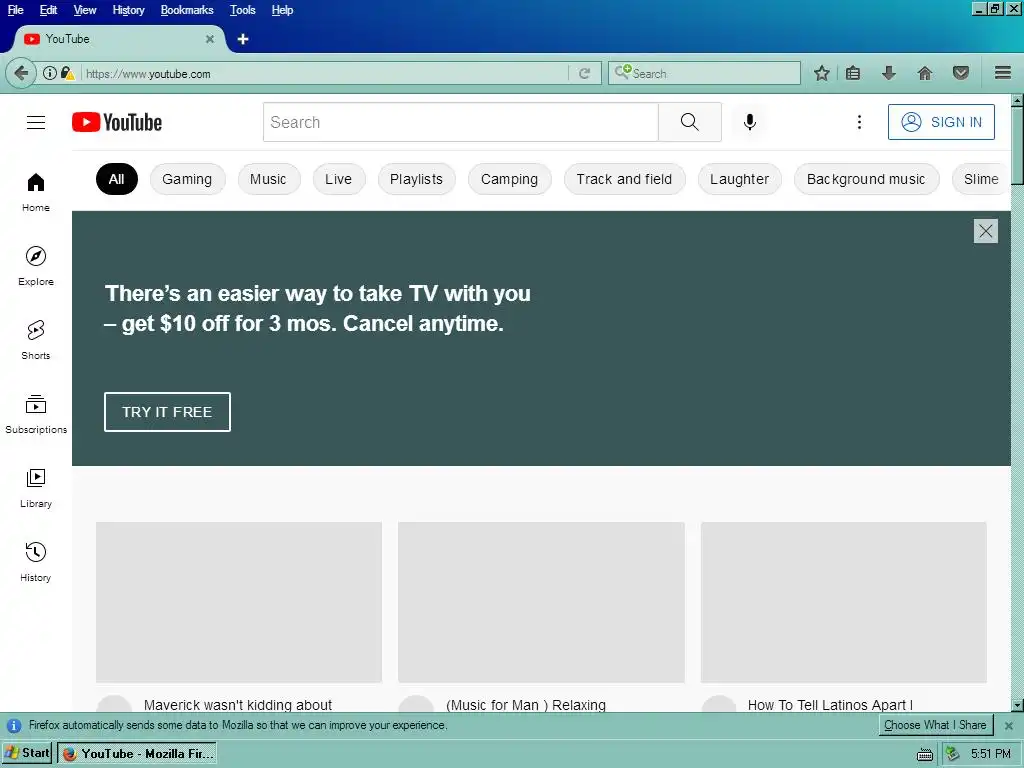The width and height of the screenshot is (1024, 768).
Task: Click the taskbar clock showing 5:51 PM
Action: [991, 754]
